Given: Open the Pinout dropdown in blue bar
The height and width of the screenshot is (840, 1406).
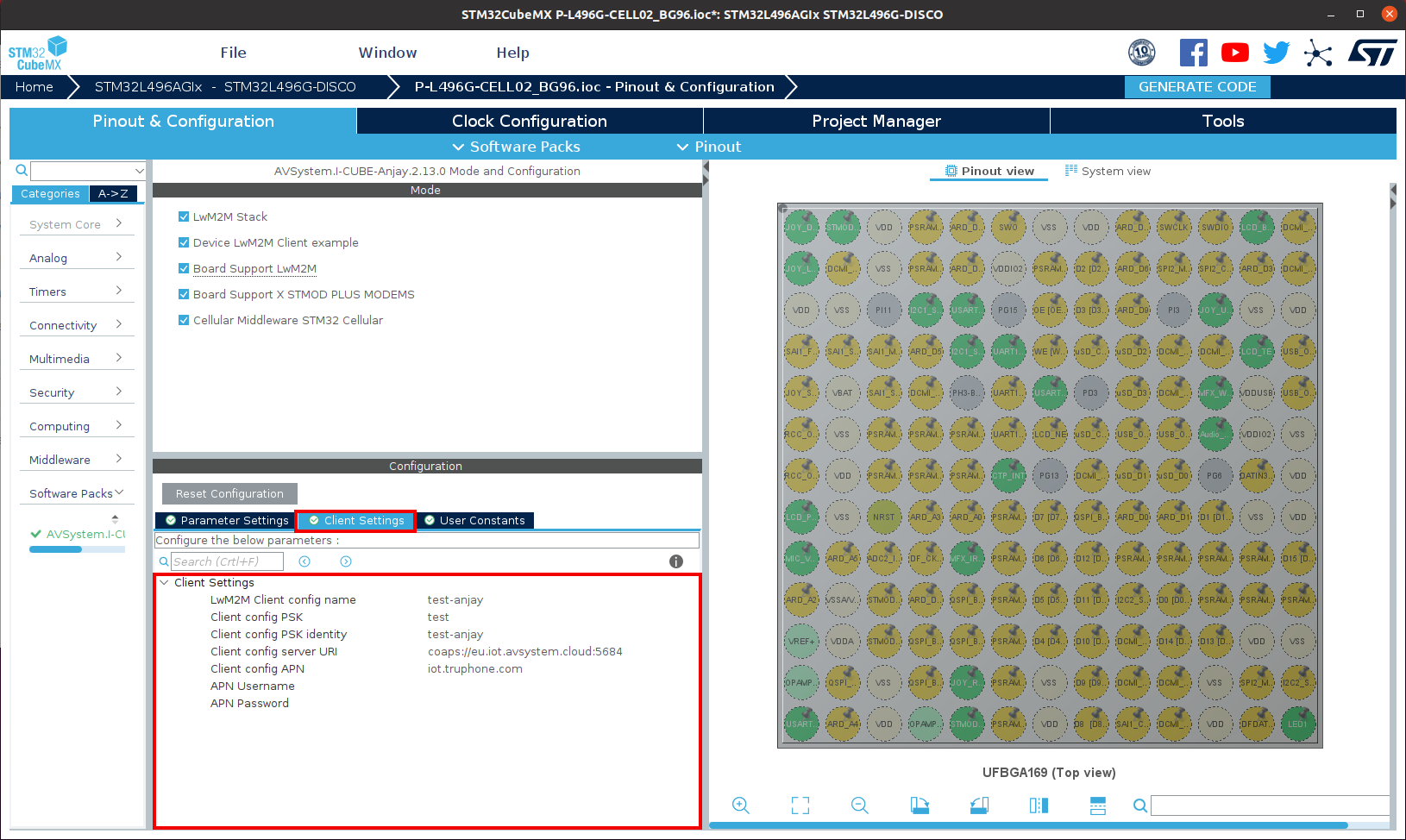Looking at the screenshot, I should pos(708,147).
